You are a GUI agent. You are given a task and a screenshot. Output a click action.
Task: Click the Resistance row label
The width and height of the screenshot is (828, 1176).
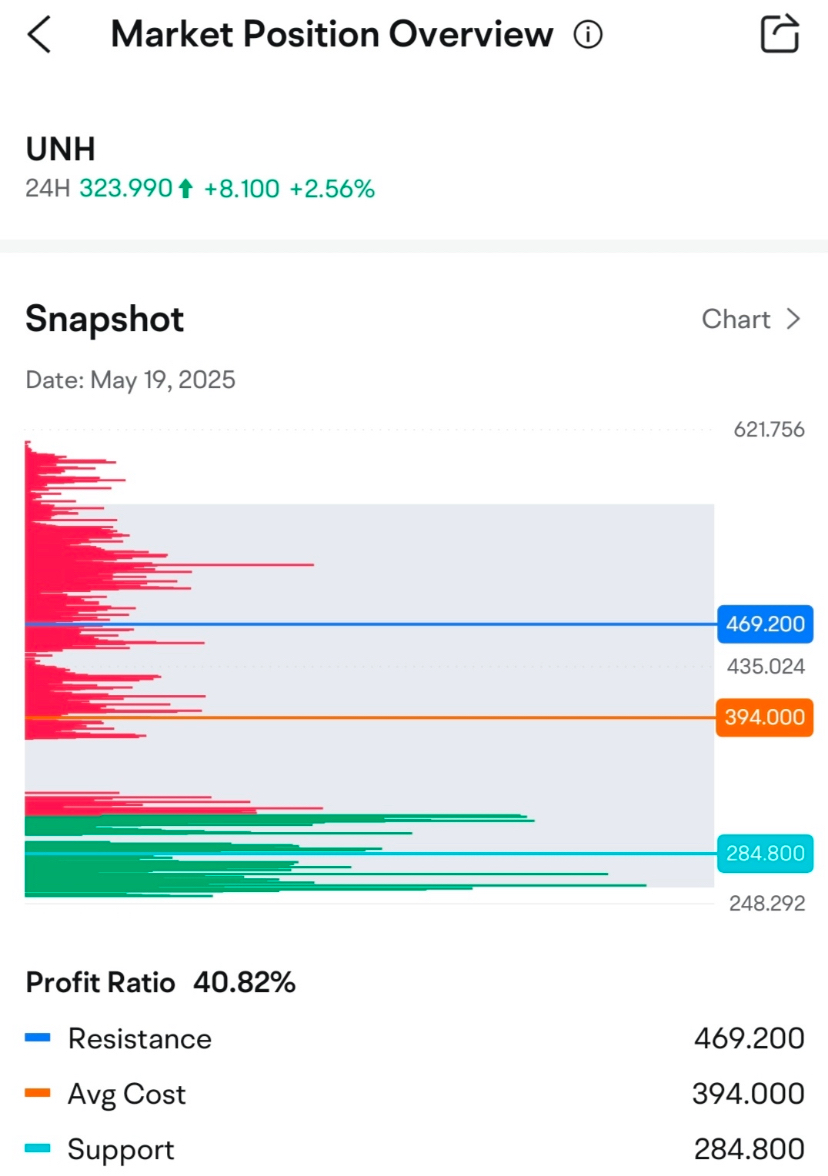click(140, 1039)
